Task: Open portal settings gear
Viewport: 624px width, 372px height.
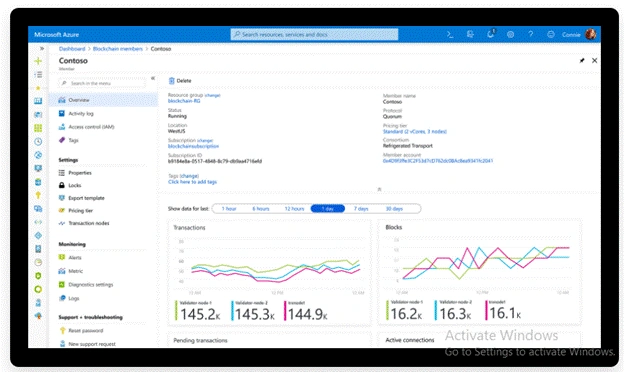Action: point(510,35)
